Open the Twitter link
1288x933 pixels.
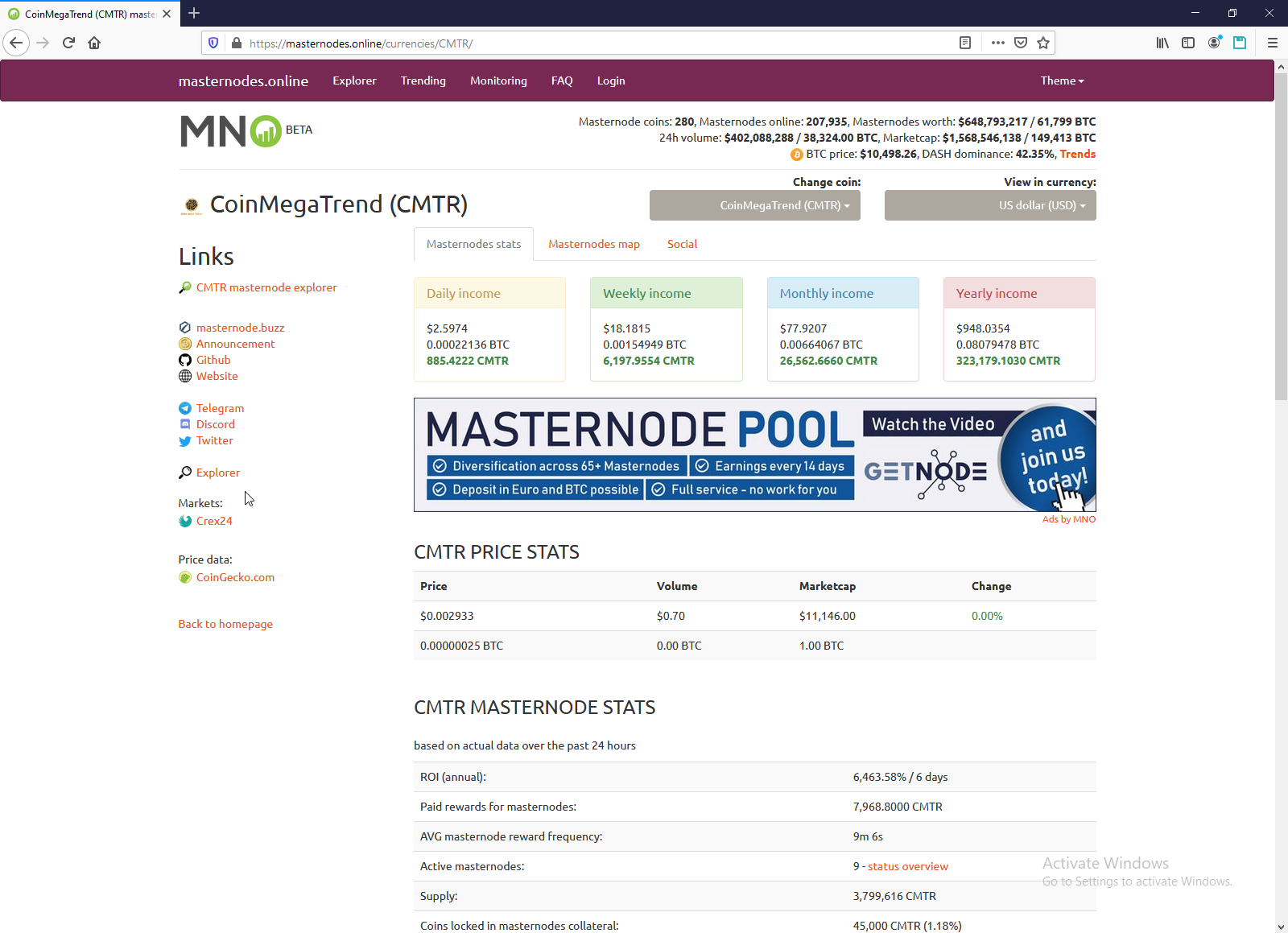(x=214, y=440)
